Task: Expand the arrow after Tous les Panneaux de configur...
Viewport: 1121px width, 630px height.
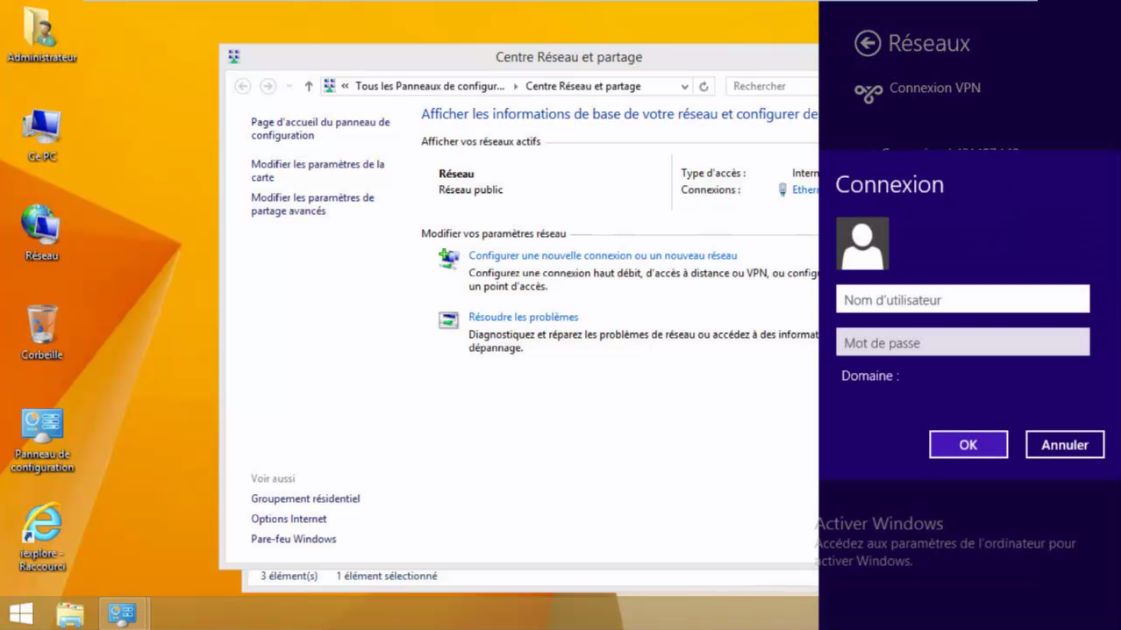Action: click(x=515, y=86)
